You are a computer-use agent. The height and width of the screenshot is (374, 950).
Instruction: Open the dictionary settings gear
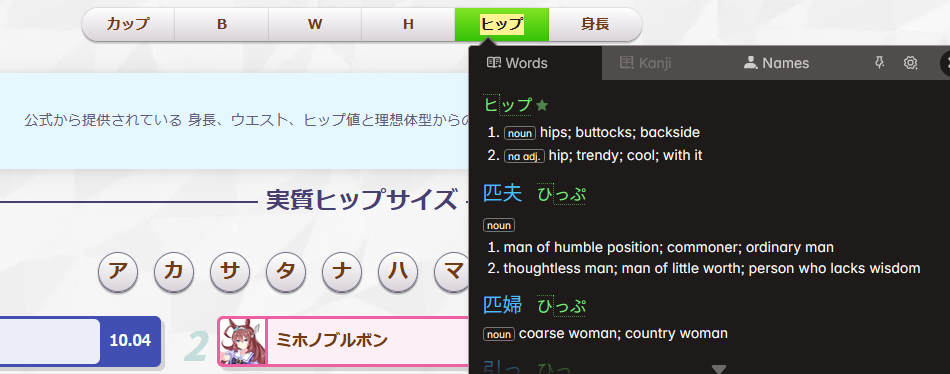click(x=910, y=62)
